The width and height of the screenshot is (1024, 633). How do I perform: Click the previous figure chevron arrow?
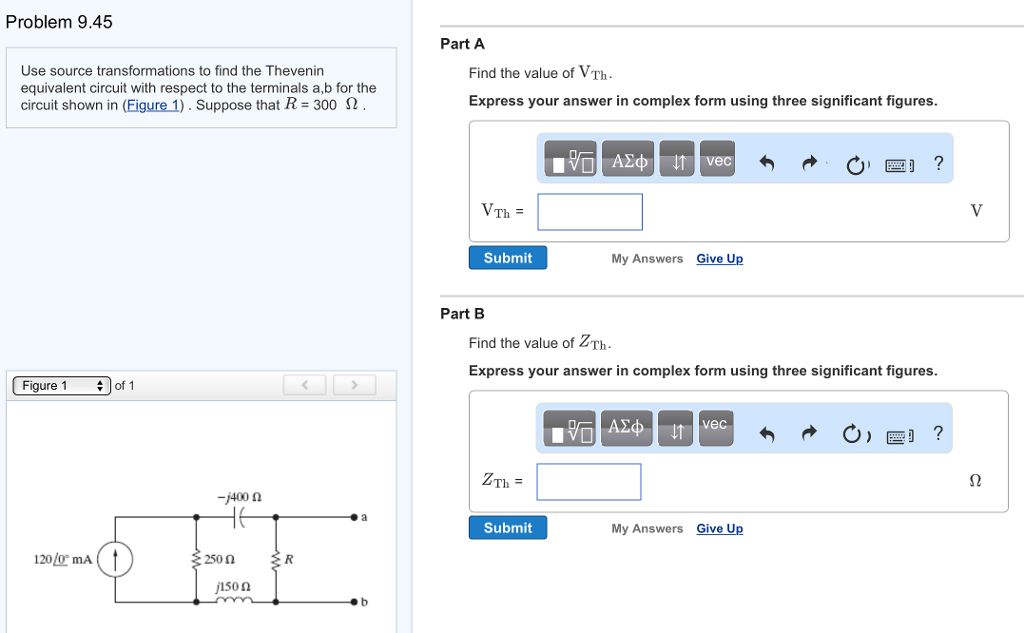click(x=304, y=385)
